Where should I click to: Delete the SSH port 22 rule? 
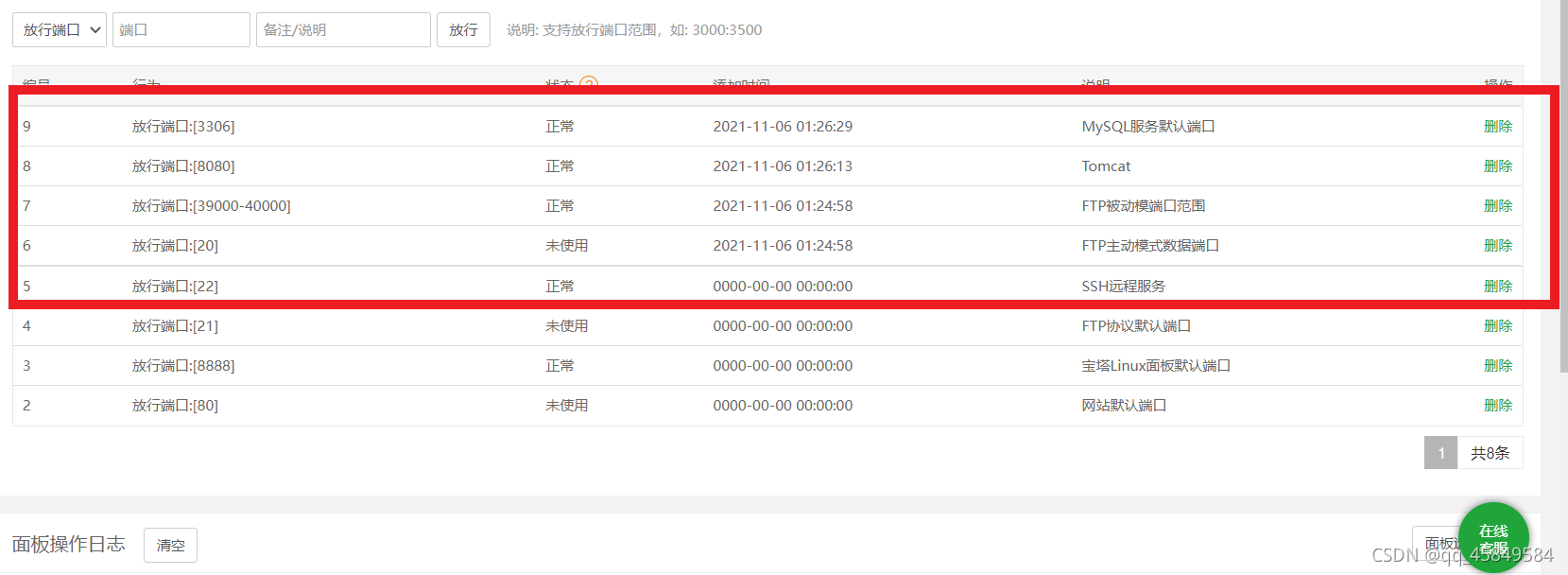coord(1498,286)
